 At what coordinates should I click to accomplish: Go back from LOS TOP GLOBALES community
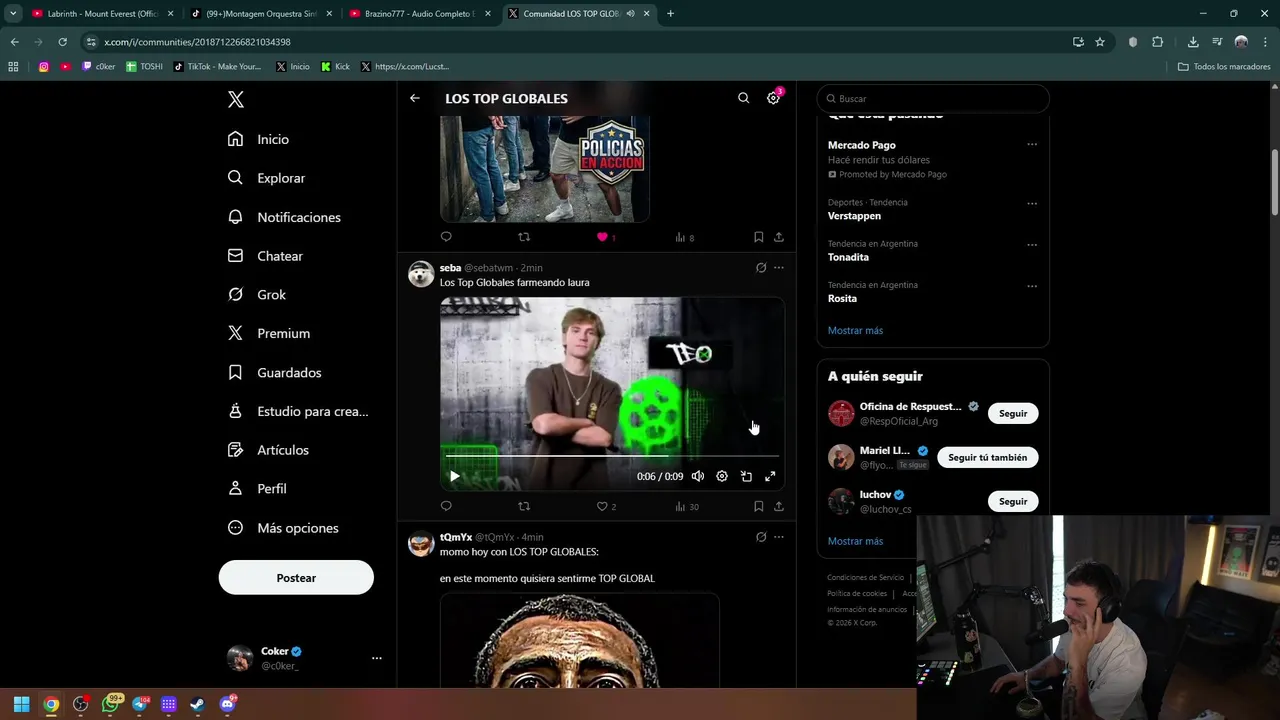415,98
